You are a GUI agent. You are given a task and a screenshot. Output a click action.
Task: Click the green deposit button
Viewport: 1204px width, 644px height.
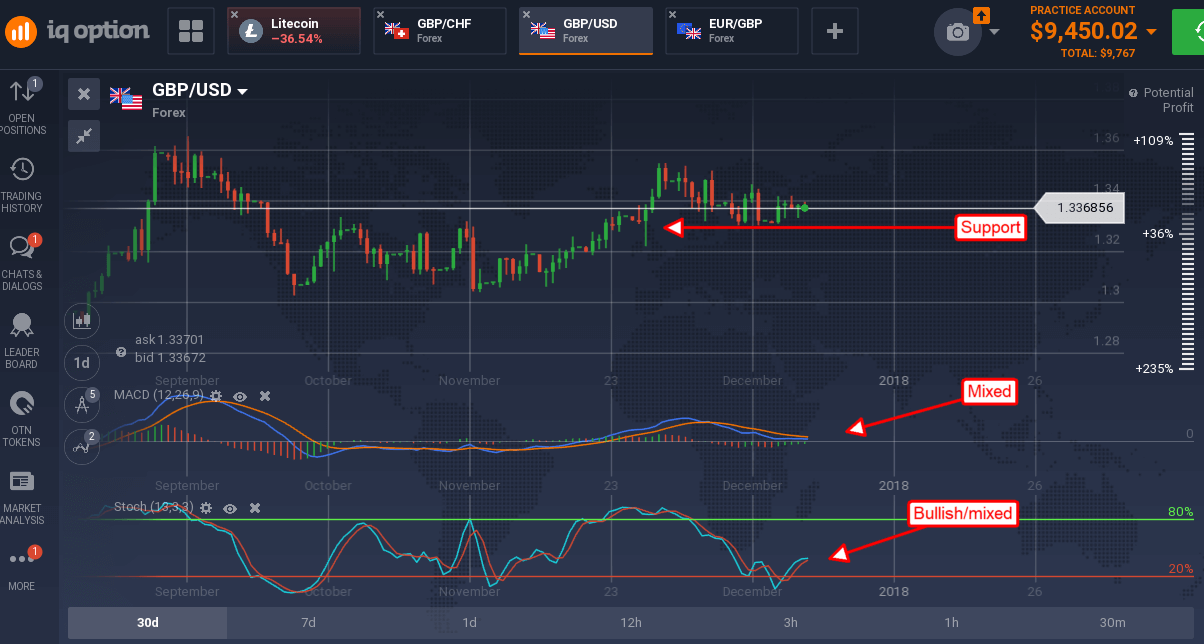pyautogui.click(x=1189, y=32)
